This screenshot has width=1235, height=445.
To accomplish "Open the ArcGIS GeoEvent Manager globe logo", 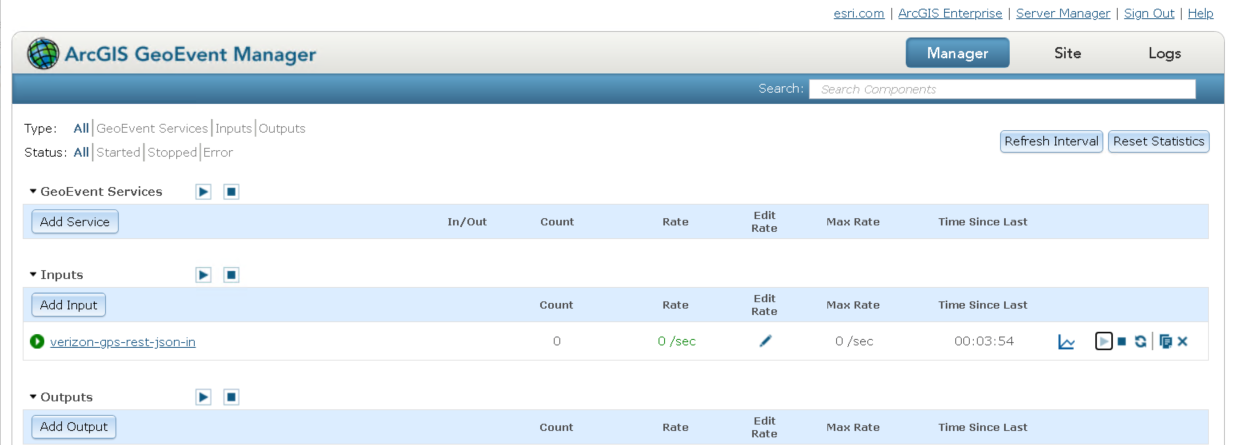I will click(x=42, y=53).
